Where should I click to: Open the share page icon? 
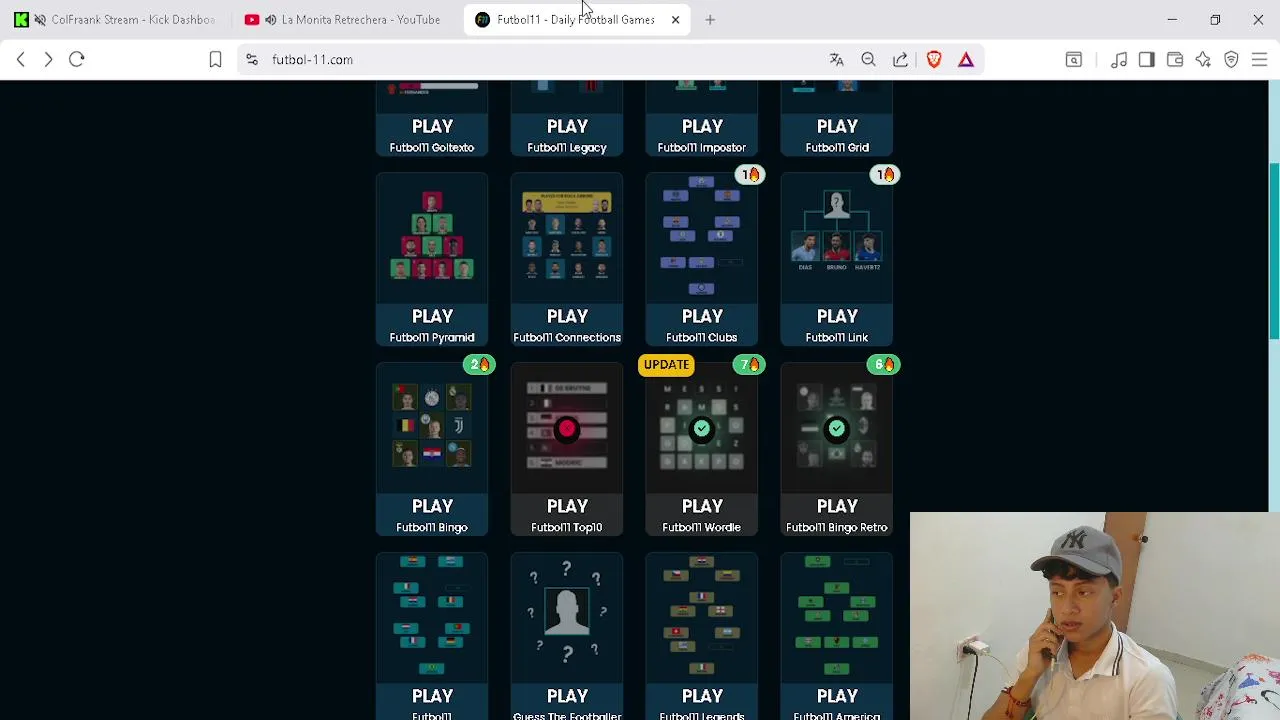(x=901, y=60)
